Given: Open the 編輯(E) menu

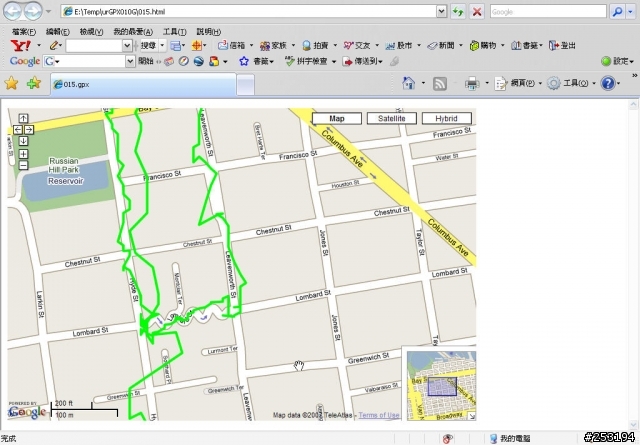Looking at the screenshot, I should pos(58,31).
